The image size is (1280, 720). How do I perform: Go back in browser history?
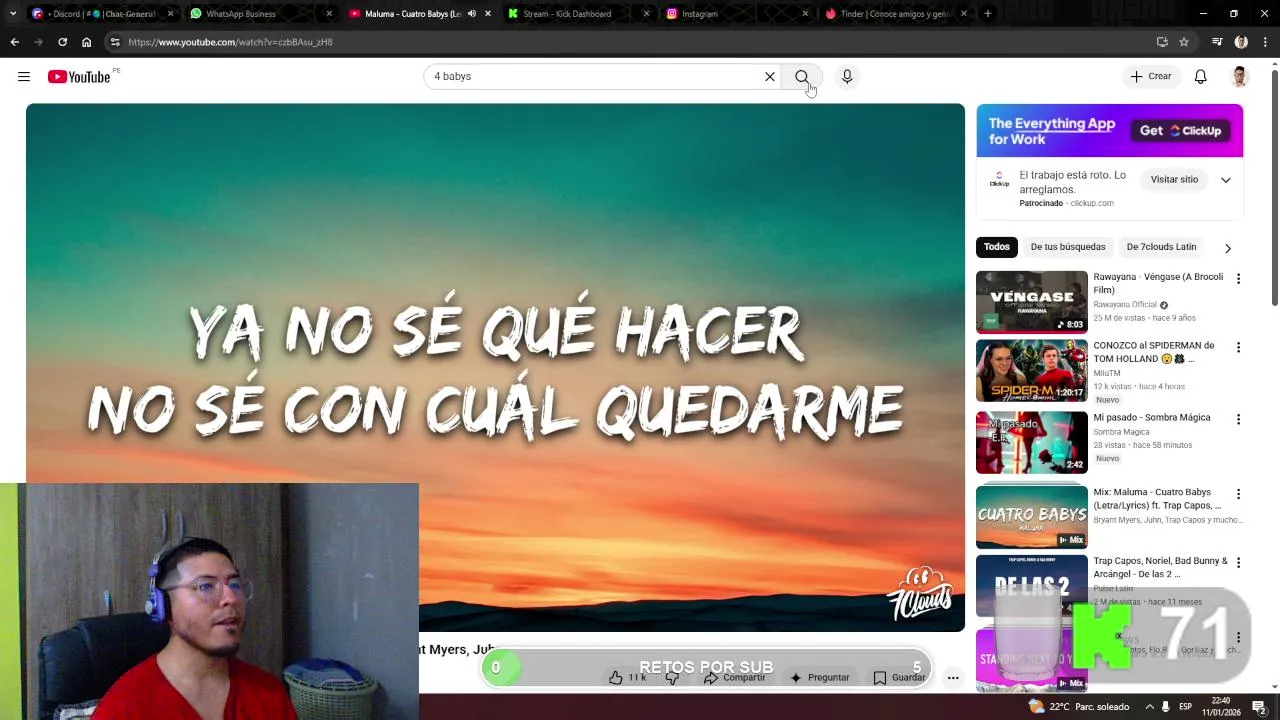[14, 42]
